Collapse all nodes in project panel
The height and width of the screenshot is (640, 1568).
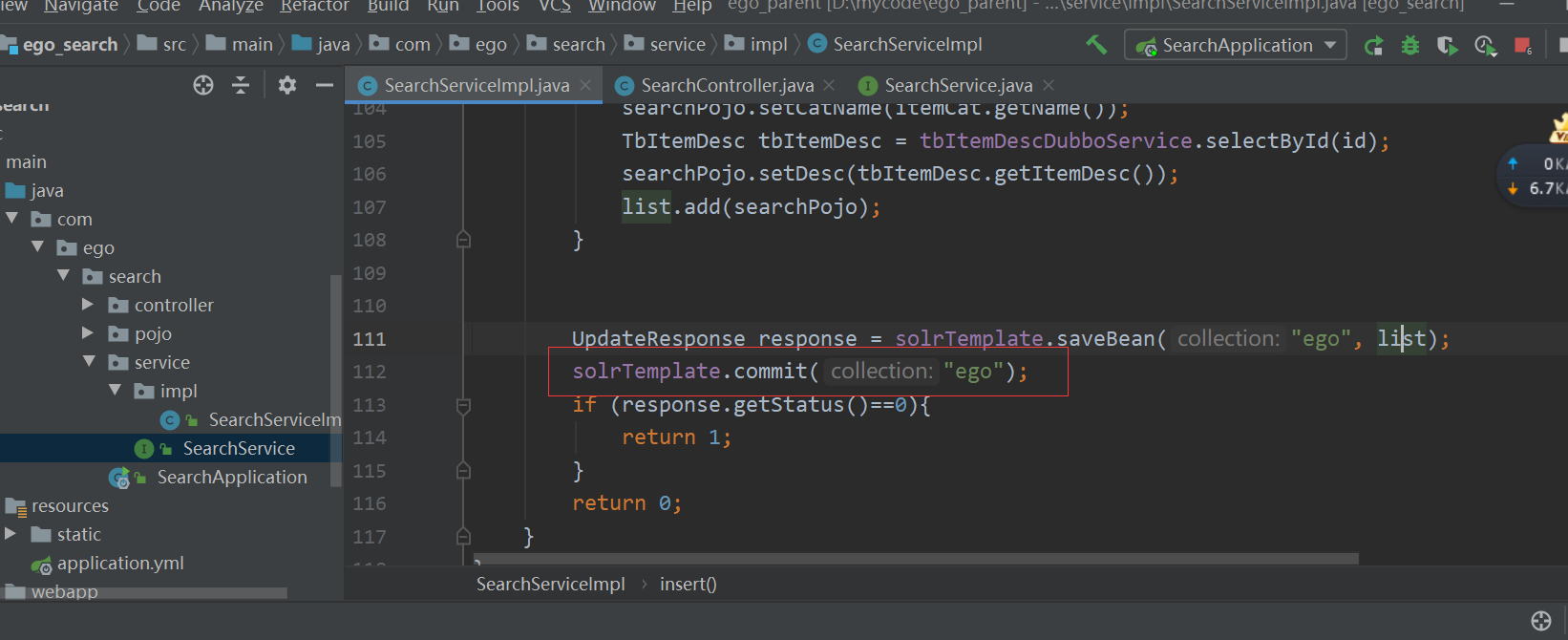tap(241, 85)
